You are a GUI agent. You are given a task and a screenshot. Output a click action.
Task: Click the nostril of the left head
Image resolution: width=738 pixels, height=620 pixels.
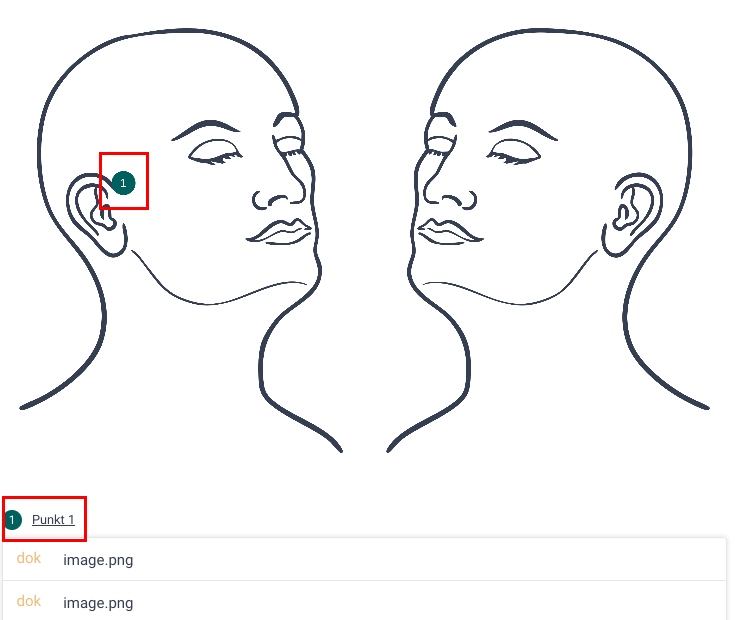tap(279, 201)
